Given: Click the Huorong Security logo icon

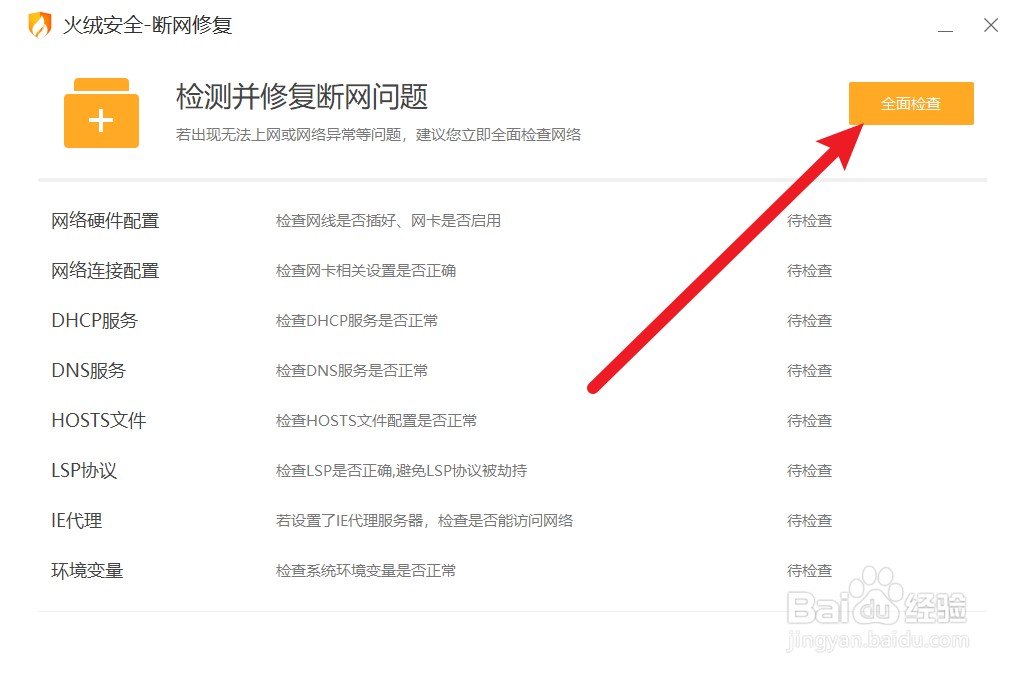Looking at the screenshot, I should (37, 24).
